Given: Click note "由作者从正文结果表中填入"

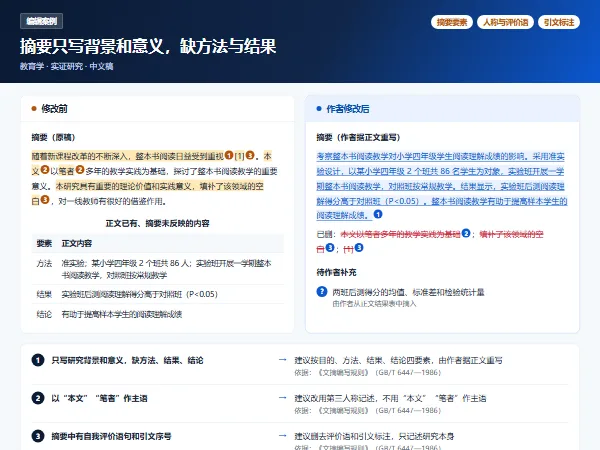Looking at the screenshot, I should pyautogui.click(x=374, y=304).
